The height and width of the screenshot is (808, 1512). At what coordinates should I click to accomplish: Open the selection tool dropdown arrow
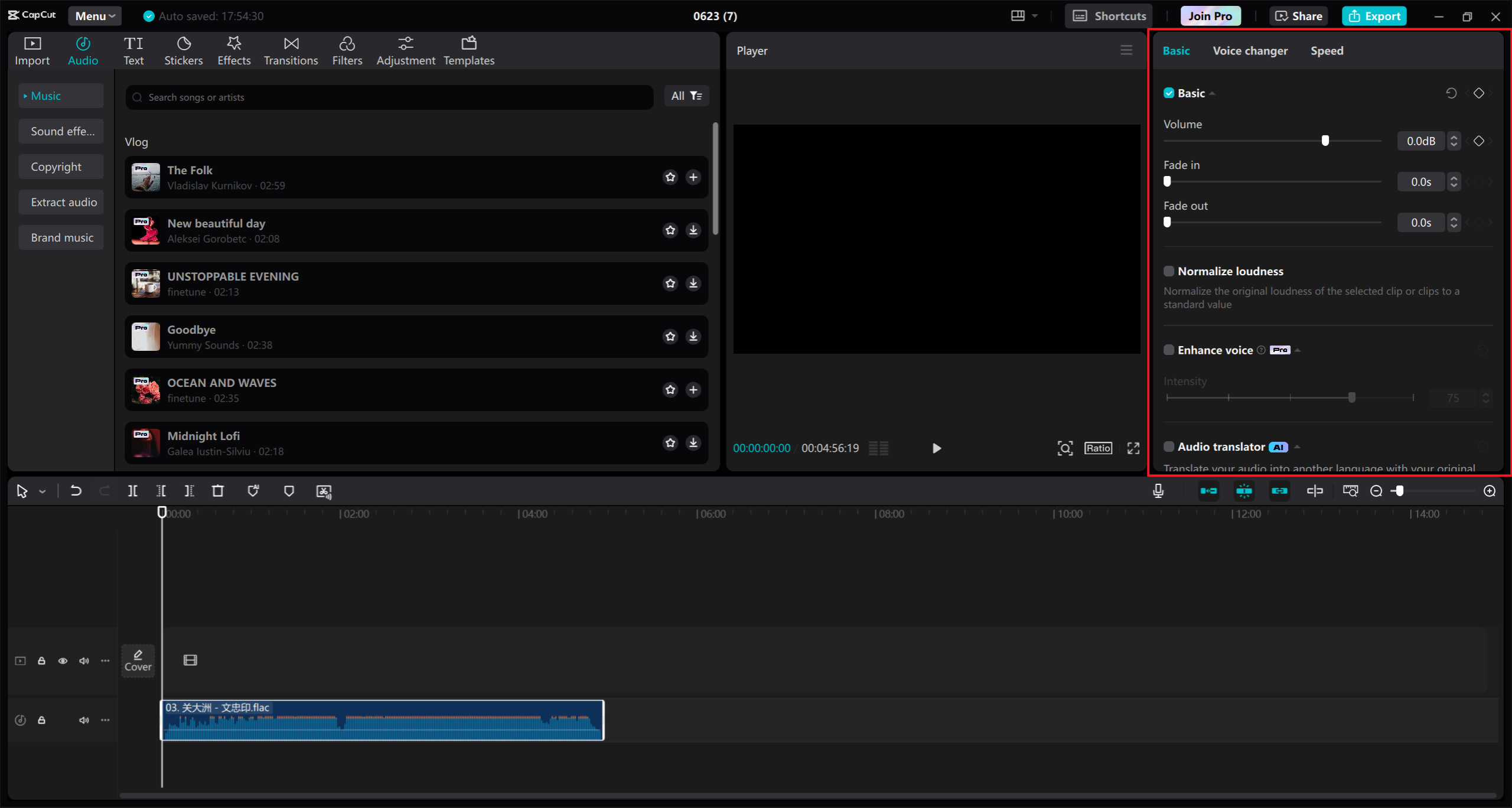pyautogui.click(x=41, y=491)
